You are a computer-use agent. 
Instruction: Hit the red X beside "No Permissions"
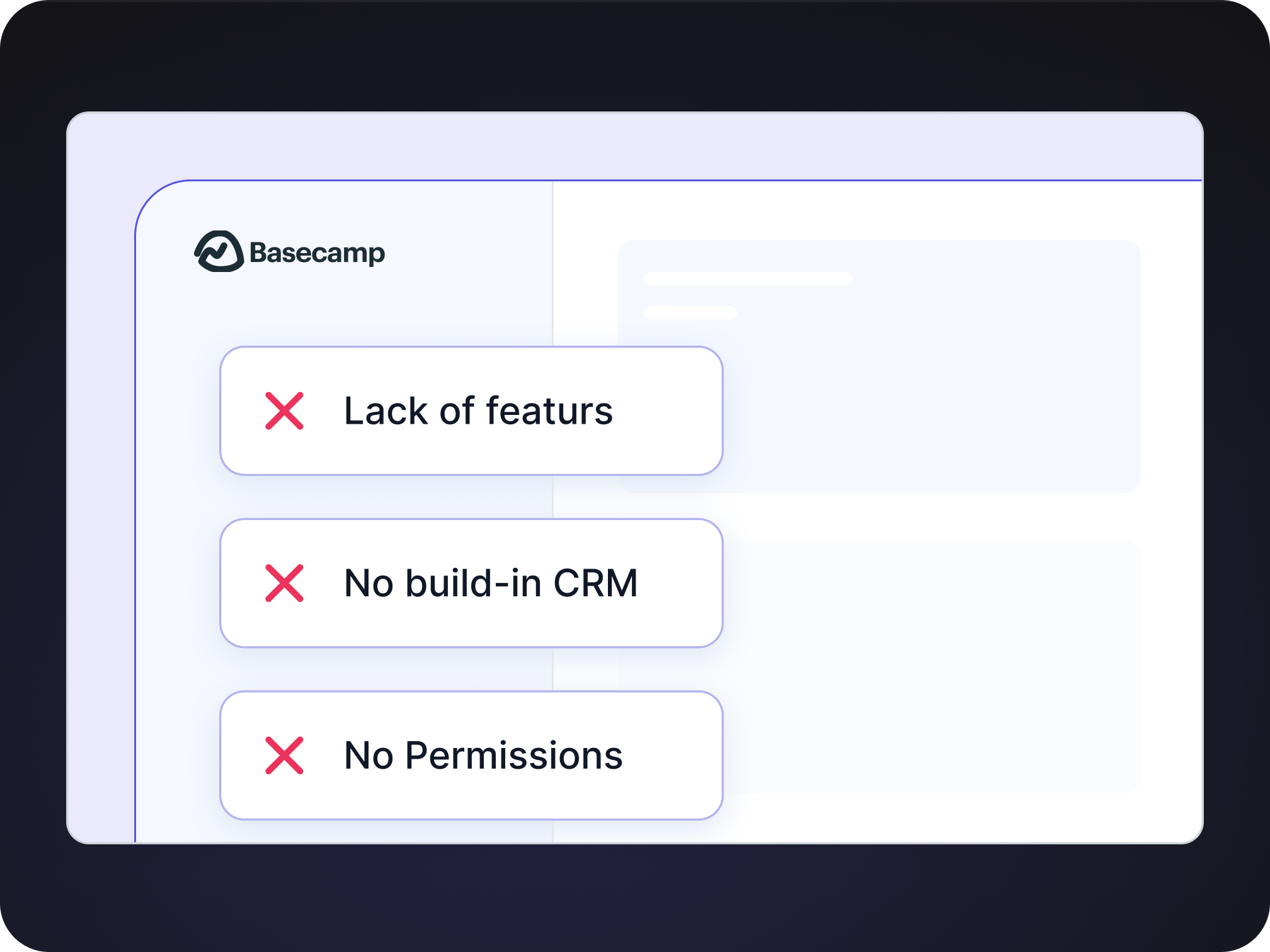[285, 756]
